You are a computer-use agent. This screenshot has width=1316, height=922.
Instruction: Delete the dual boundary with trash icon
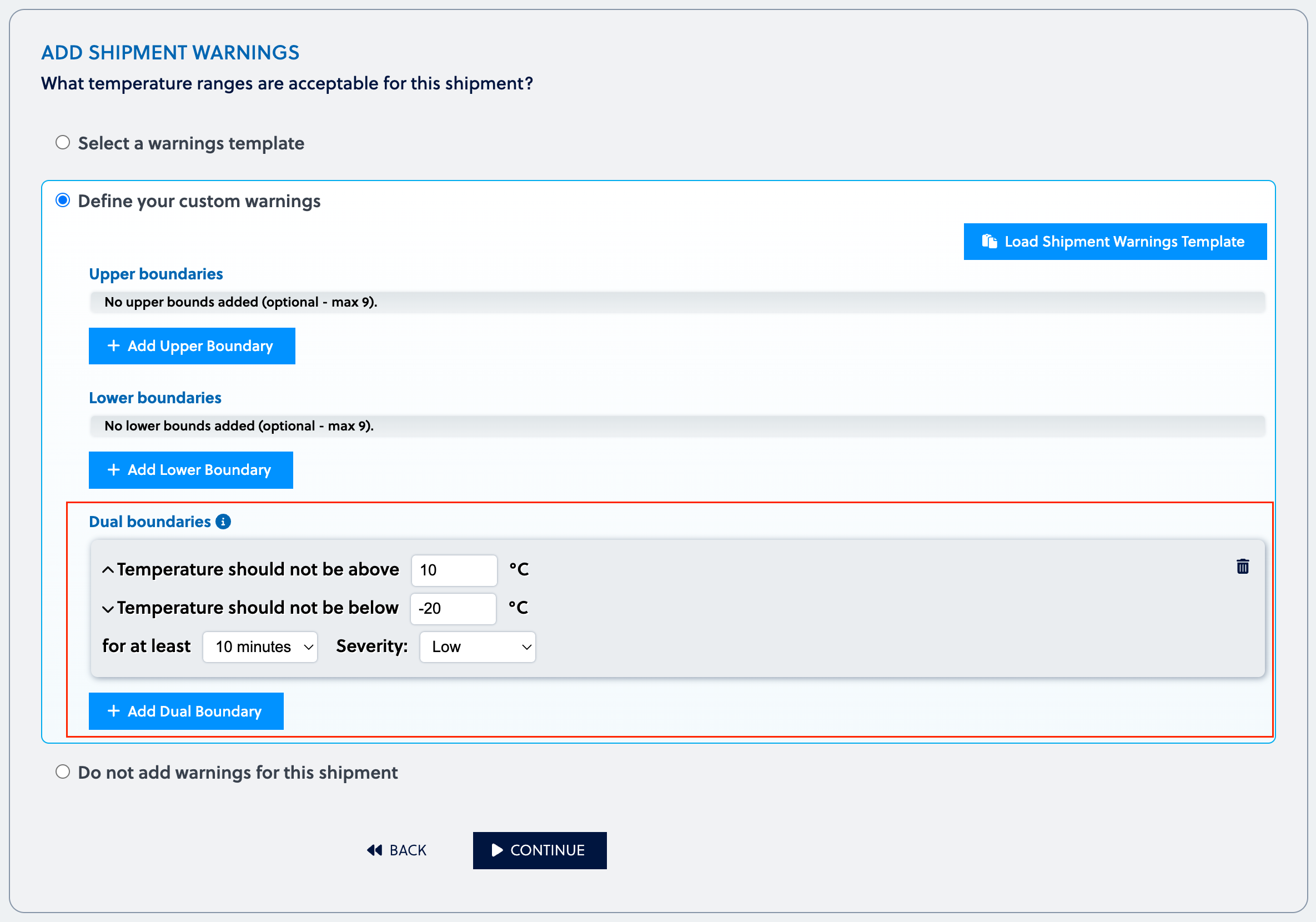pyautogui.click(x=1242, y=567)
